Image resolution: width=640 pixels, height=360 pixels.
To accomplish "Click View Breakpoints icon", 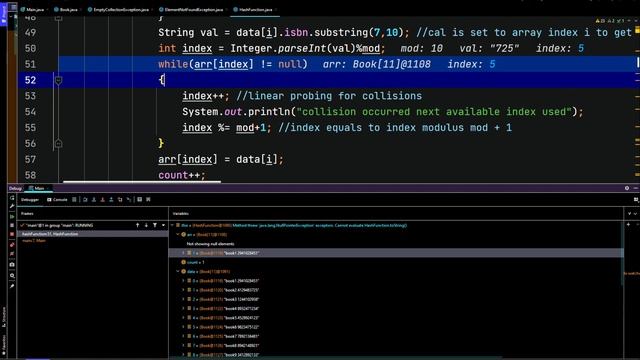I will click(x=12, y=245).
